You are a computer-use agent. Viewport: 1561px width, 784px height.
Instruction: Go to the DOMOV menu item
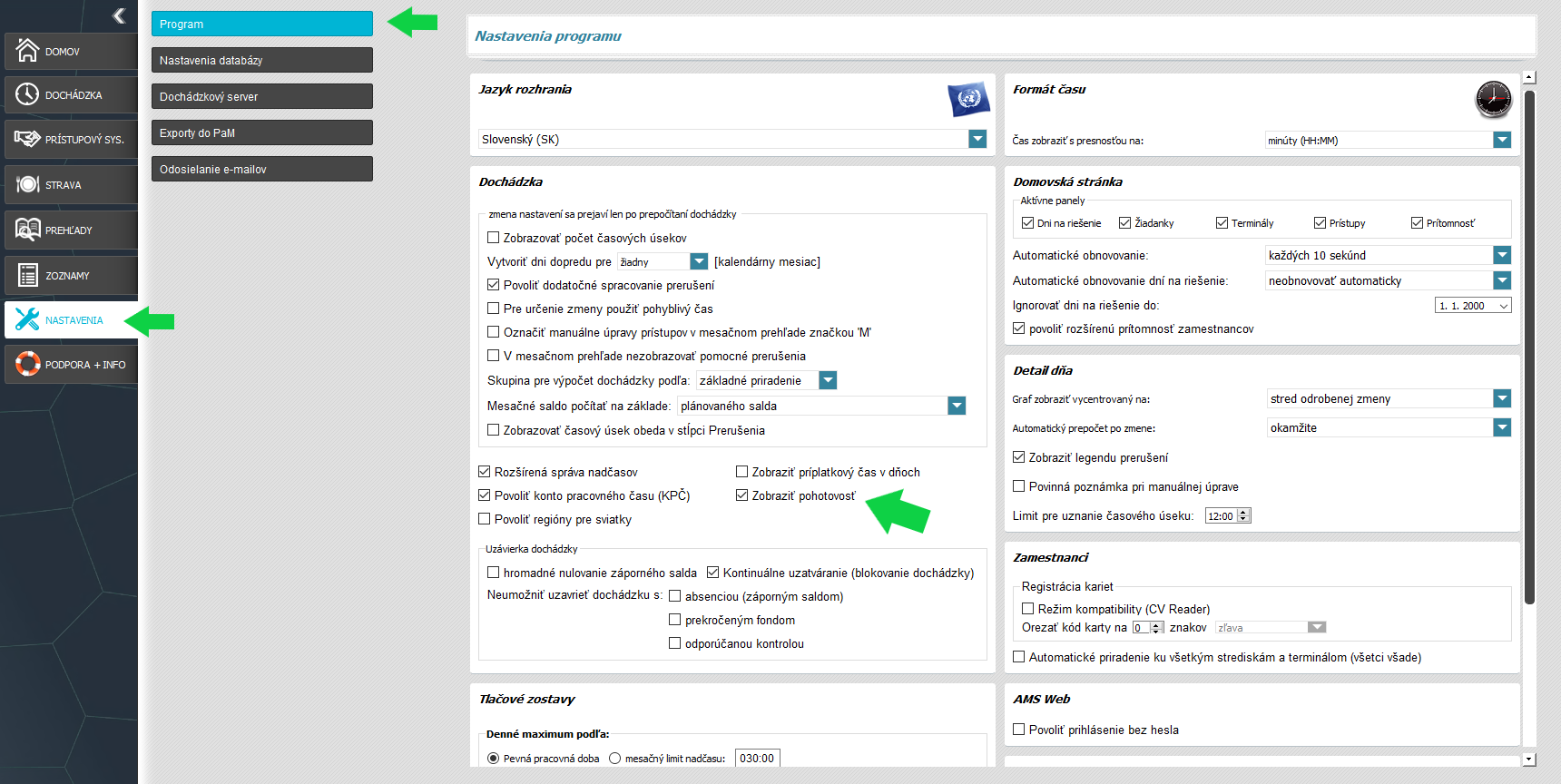pyautogui.click(x=71, y=51)
